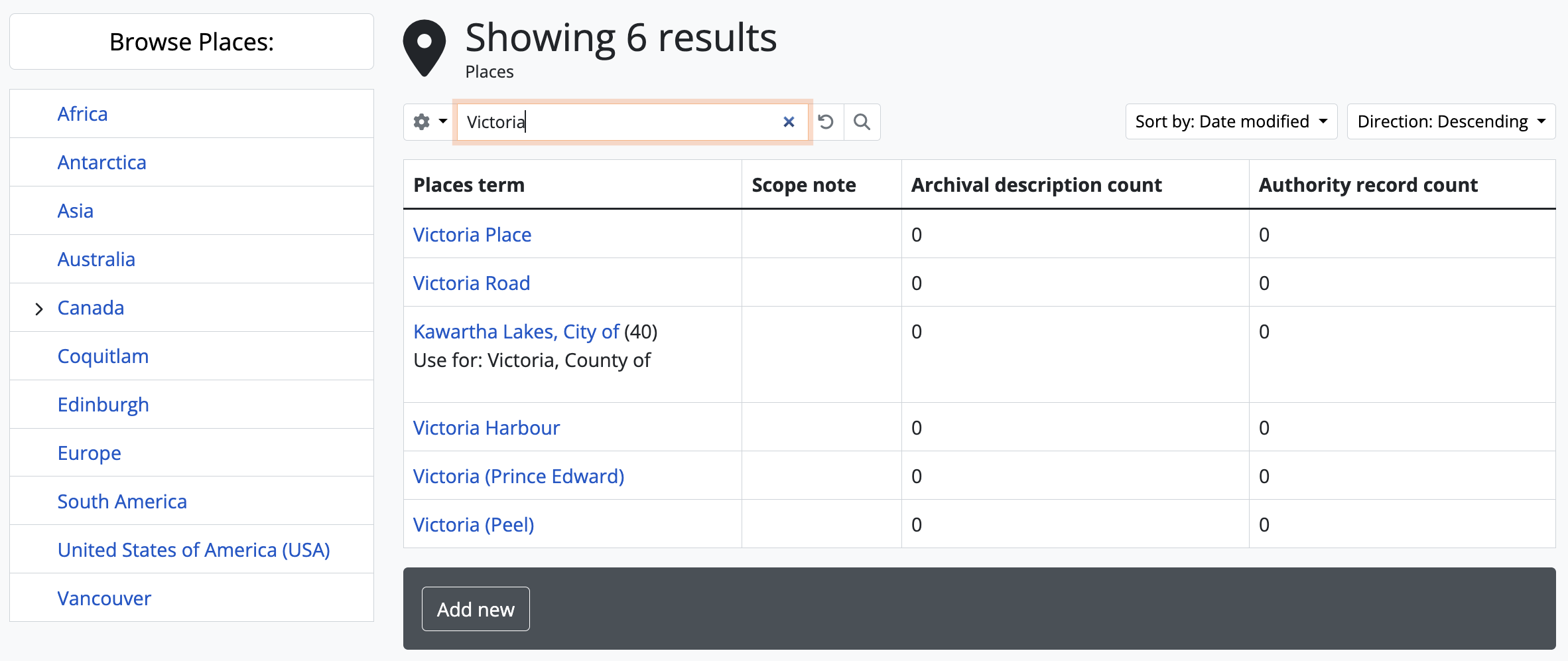Browse United States of America (USA)
1568x661 pixels.
[x=193, y=550]
